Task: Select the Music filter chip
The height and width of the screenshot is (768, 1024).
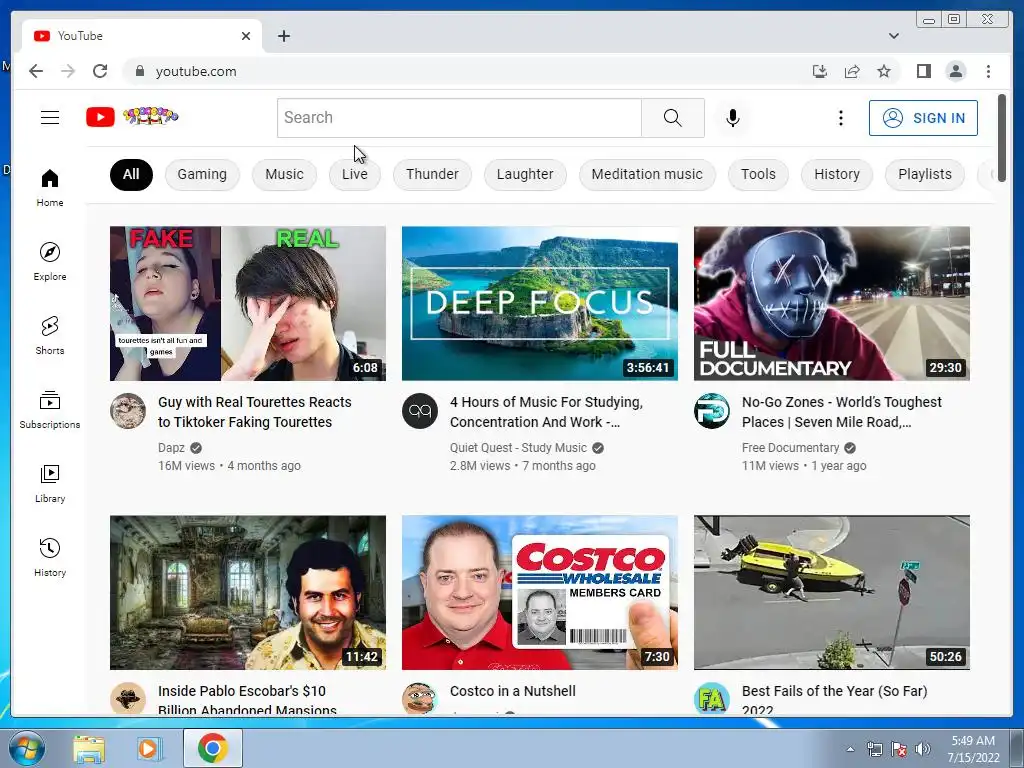Action: pyautogui.click(x=284, y=174)
